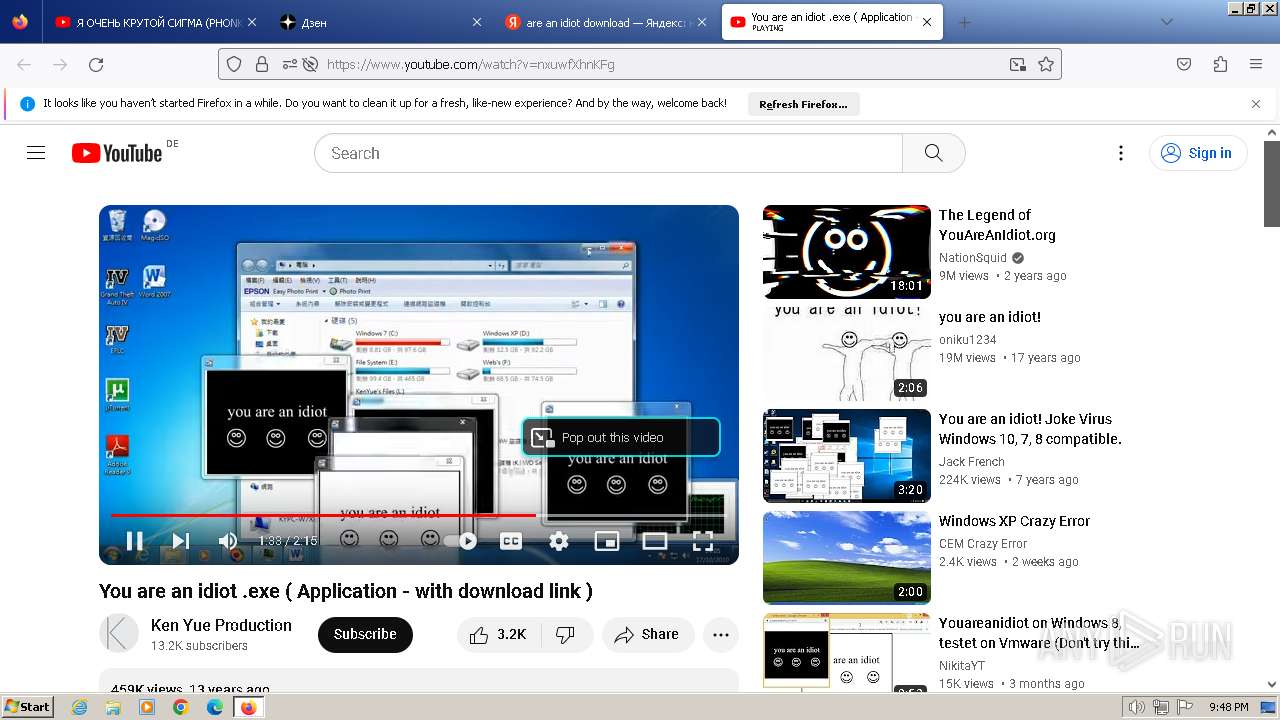Open 'Youareanidiot on Windows 8' thumbnail
The height and width of the screenshot is (720, 1280).
tap(847, 652)
